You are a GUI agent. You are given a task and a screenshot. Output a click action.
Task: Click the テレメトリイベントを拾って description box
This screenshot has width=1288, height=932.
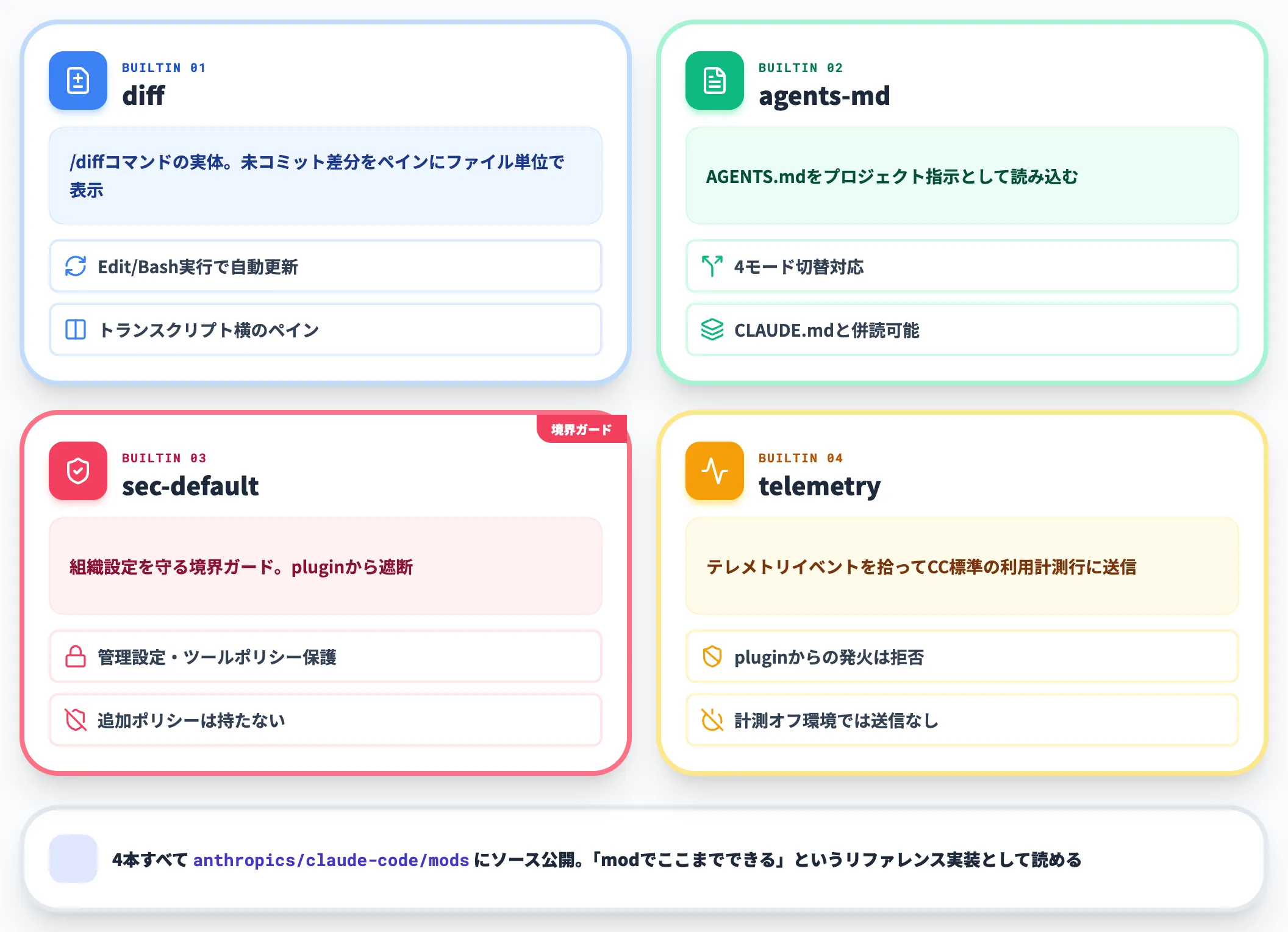[x=962, y=566]
